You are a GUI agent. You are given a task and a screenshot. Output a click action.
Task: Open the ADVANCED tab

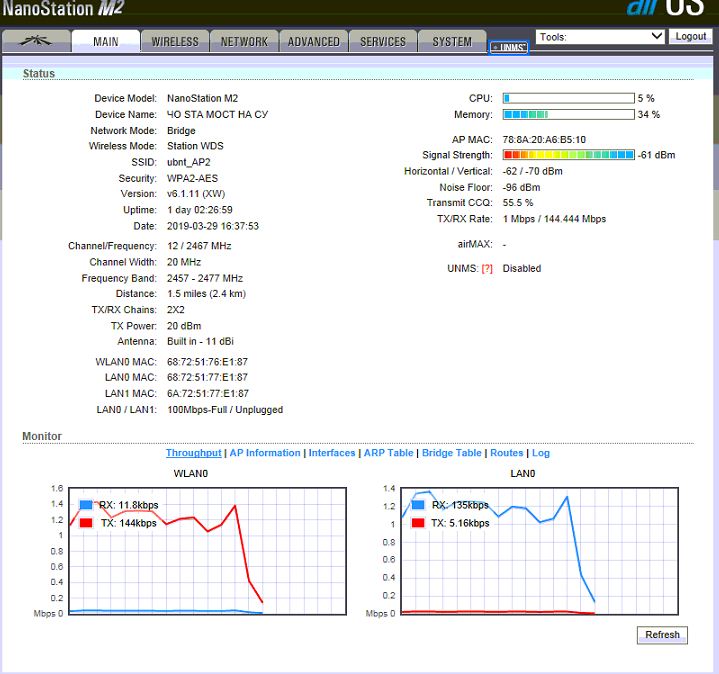(314, 41)
